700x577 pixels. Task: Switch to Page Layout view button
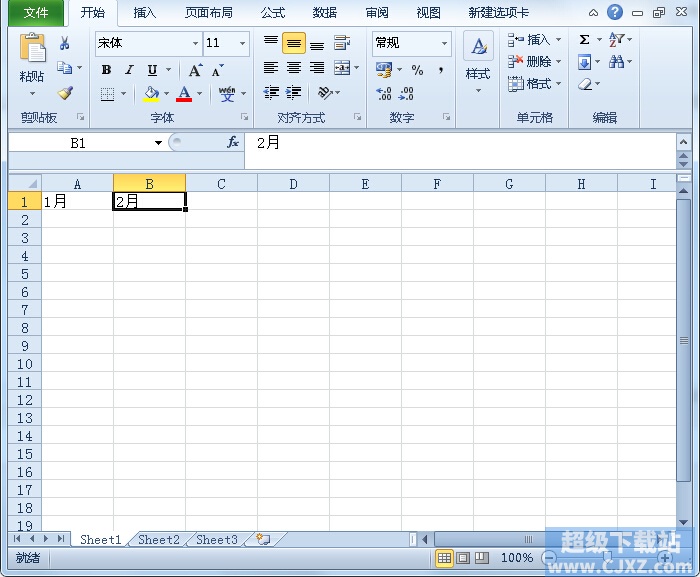click(x=463, y=557)
